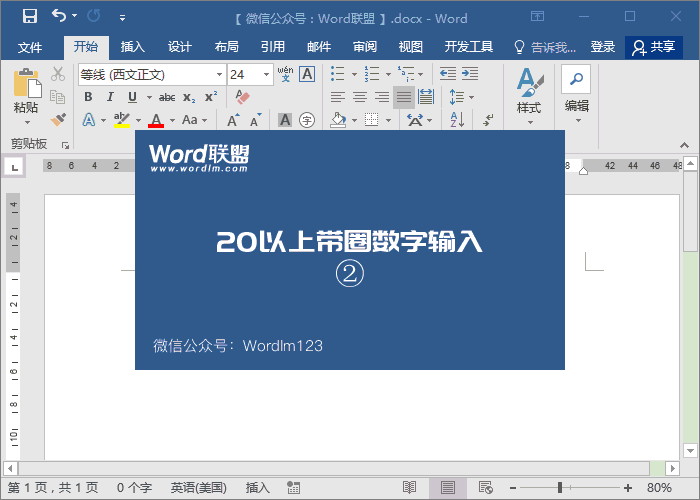Show paragraph marks icon

488,120
